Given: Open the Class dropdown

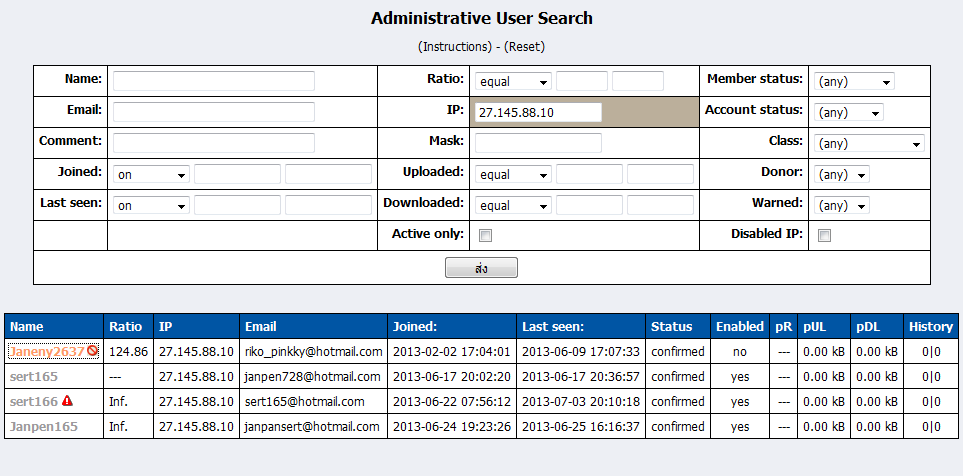Looking at the screenshot, I should coord(869,144).
